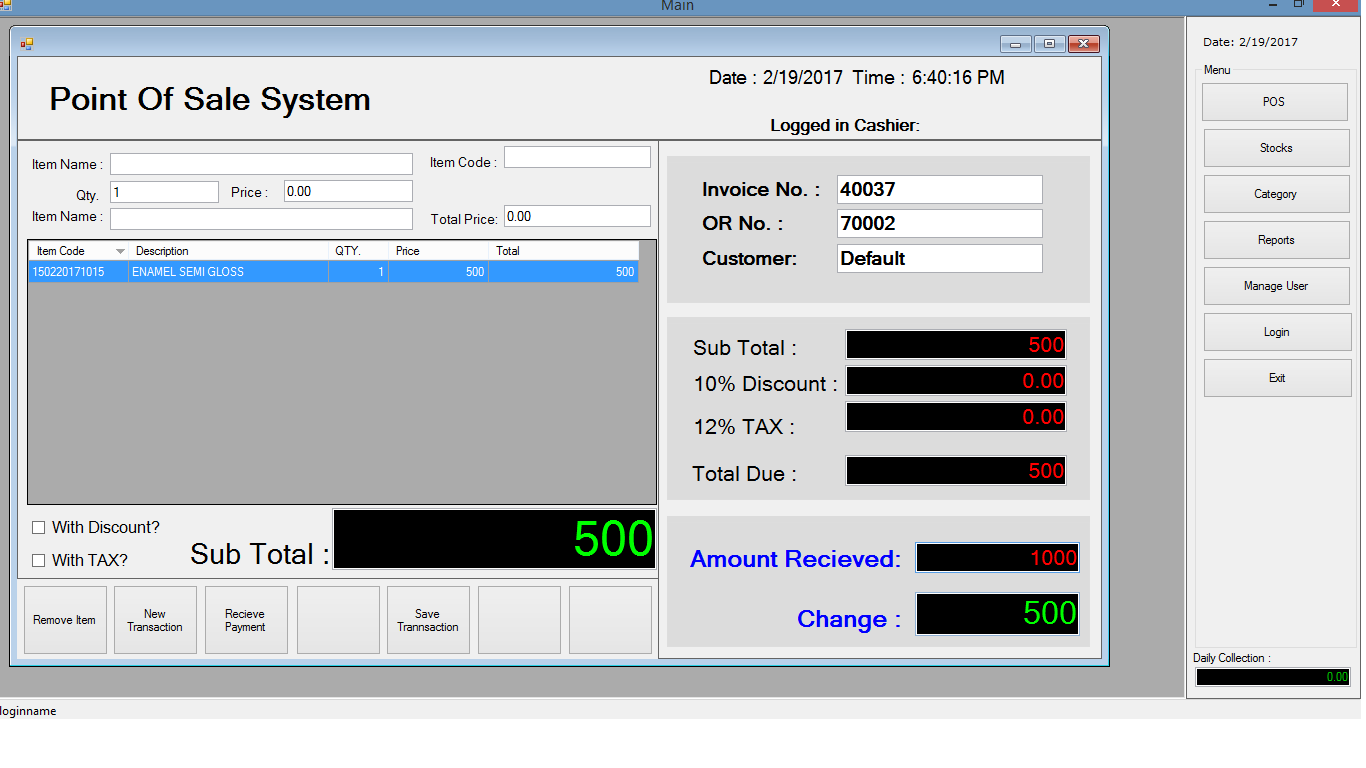Focus the Item Code input field

[577, 157]
